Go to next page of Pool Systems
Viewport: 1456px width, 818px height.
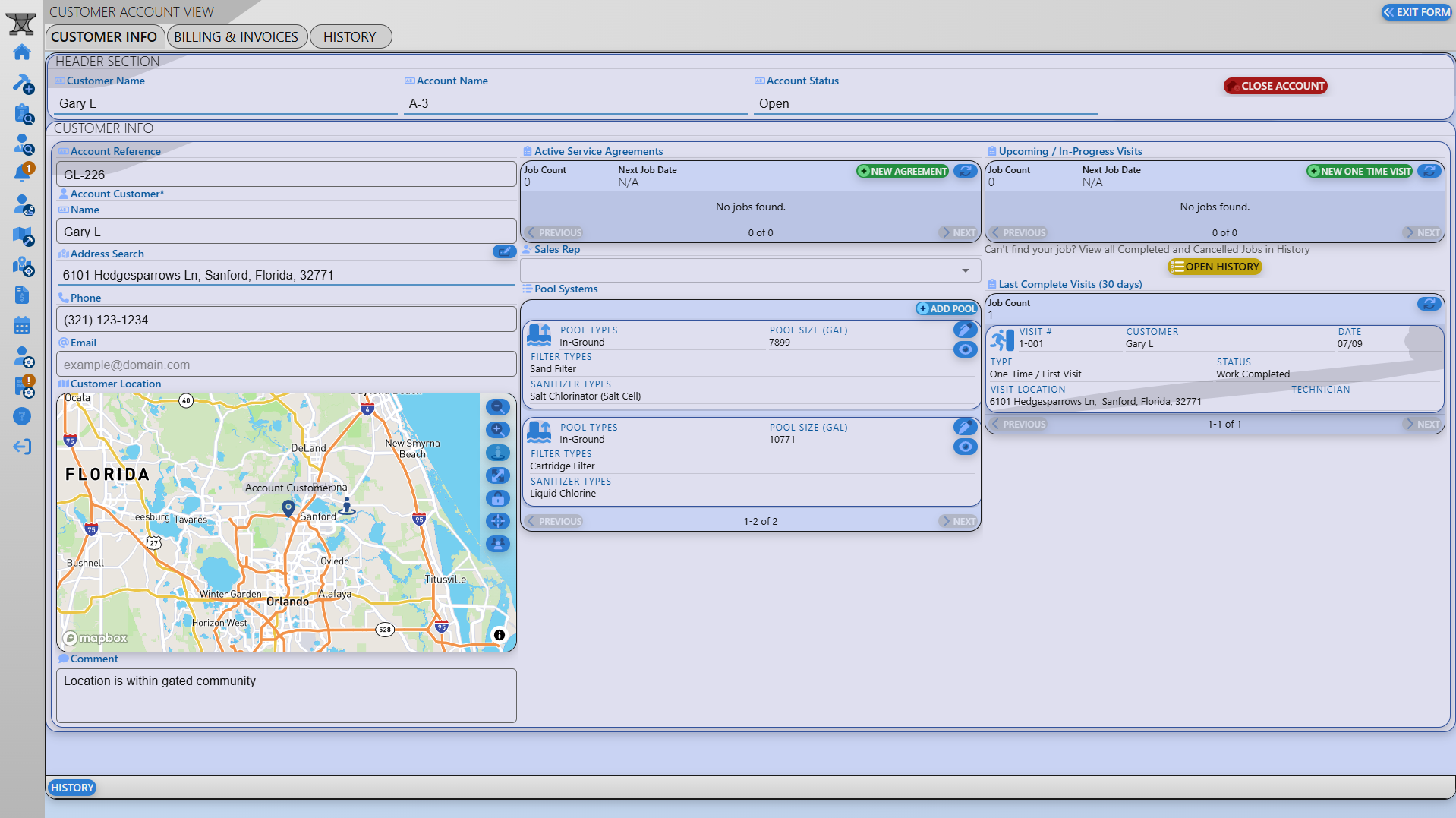[x=958, y=521]
